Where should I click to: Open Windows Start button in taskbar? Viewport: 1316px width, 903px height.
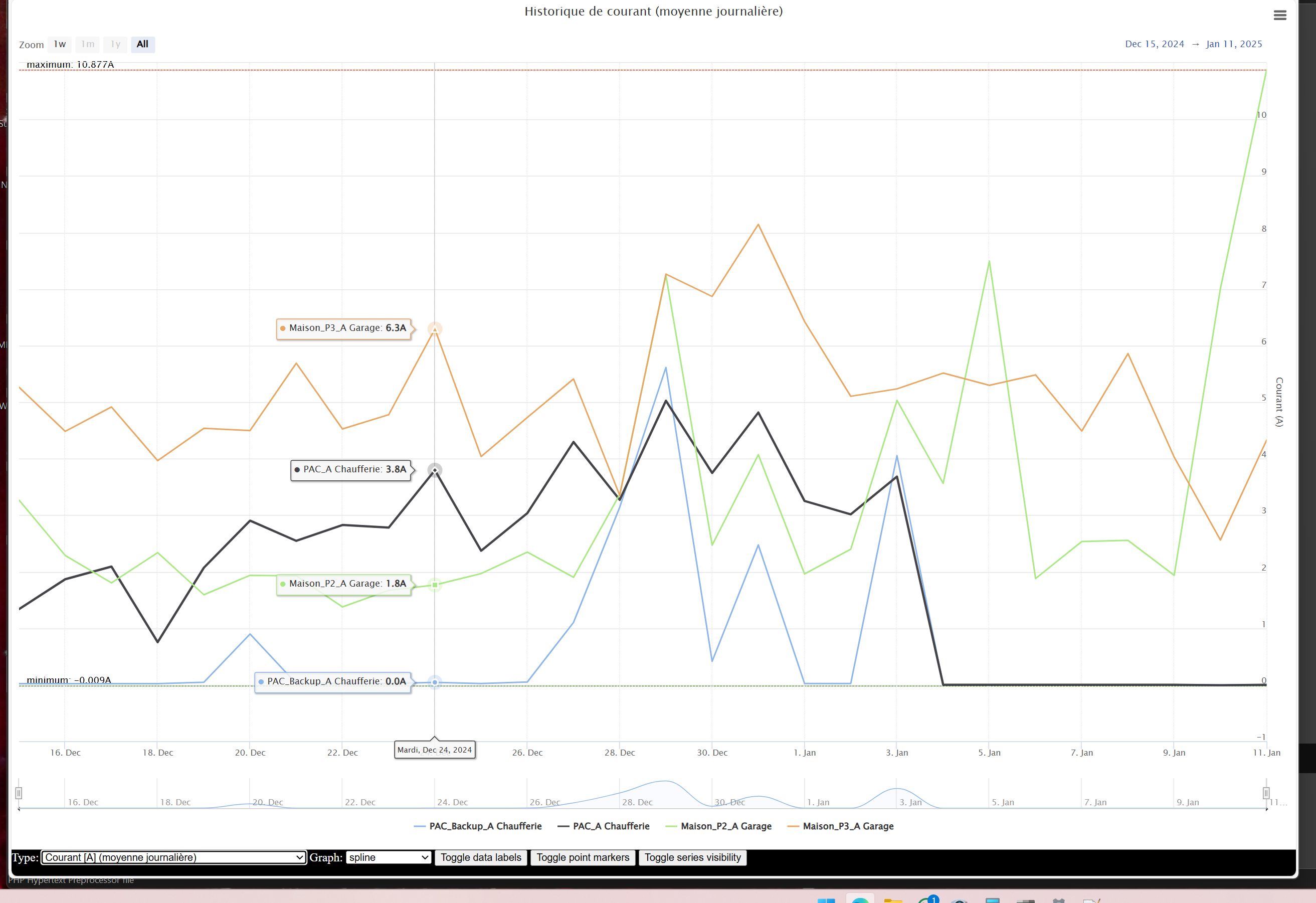826,899
